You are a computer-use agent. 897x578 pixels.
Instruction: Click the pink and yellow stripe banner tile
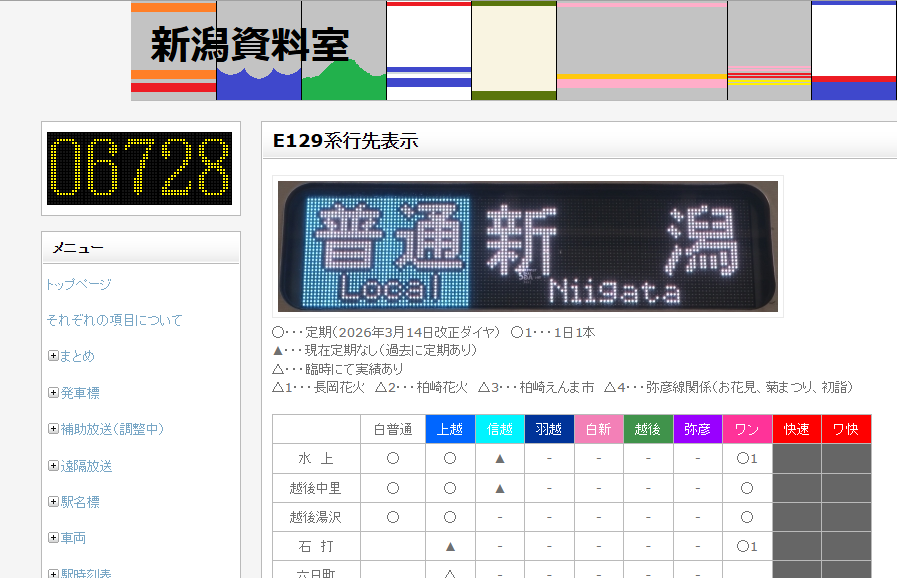point(642,50)
